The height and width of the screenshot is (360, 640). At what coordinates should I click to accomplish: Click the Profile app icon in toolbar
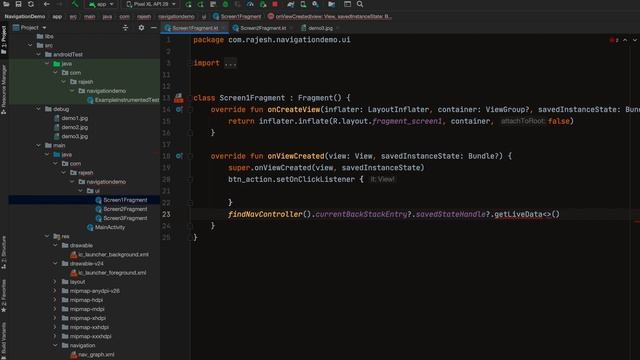pyautogui.click(x=250, y=4)
